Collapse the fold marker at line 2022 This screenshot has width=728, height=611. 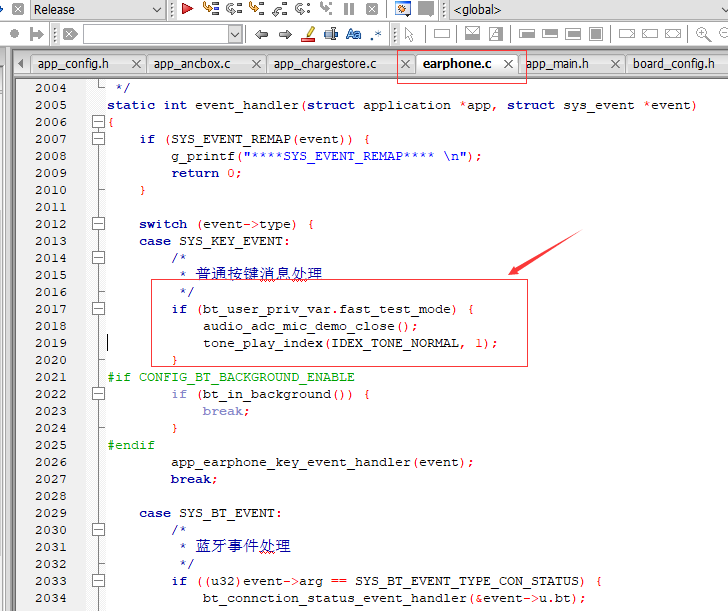pyautogui.click(x=98, y=394)
